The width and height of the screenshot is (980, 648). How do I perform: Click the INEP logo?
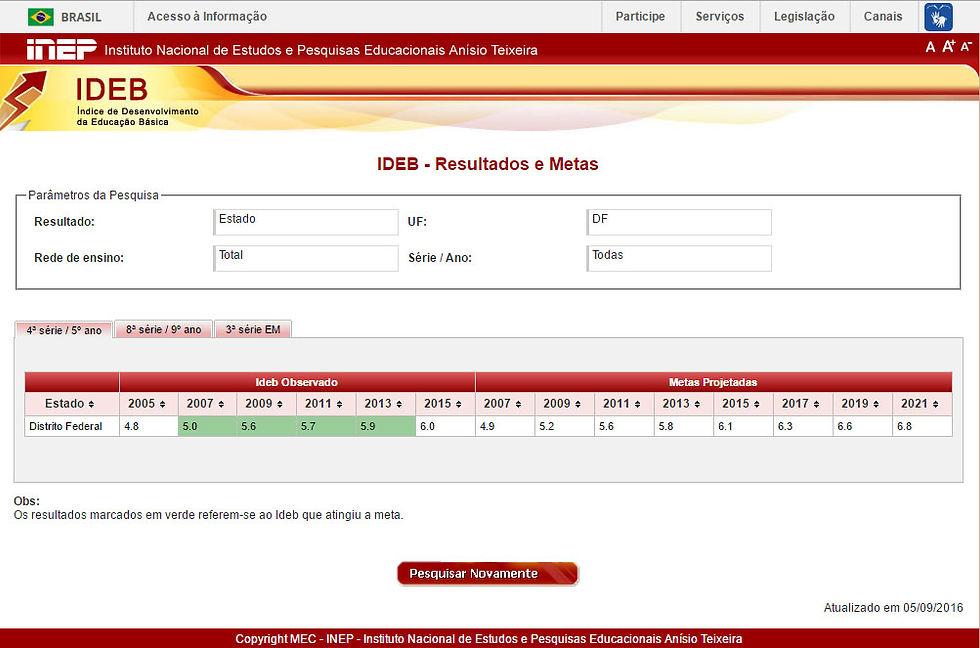[x=61, y=49]
